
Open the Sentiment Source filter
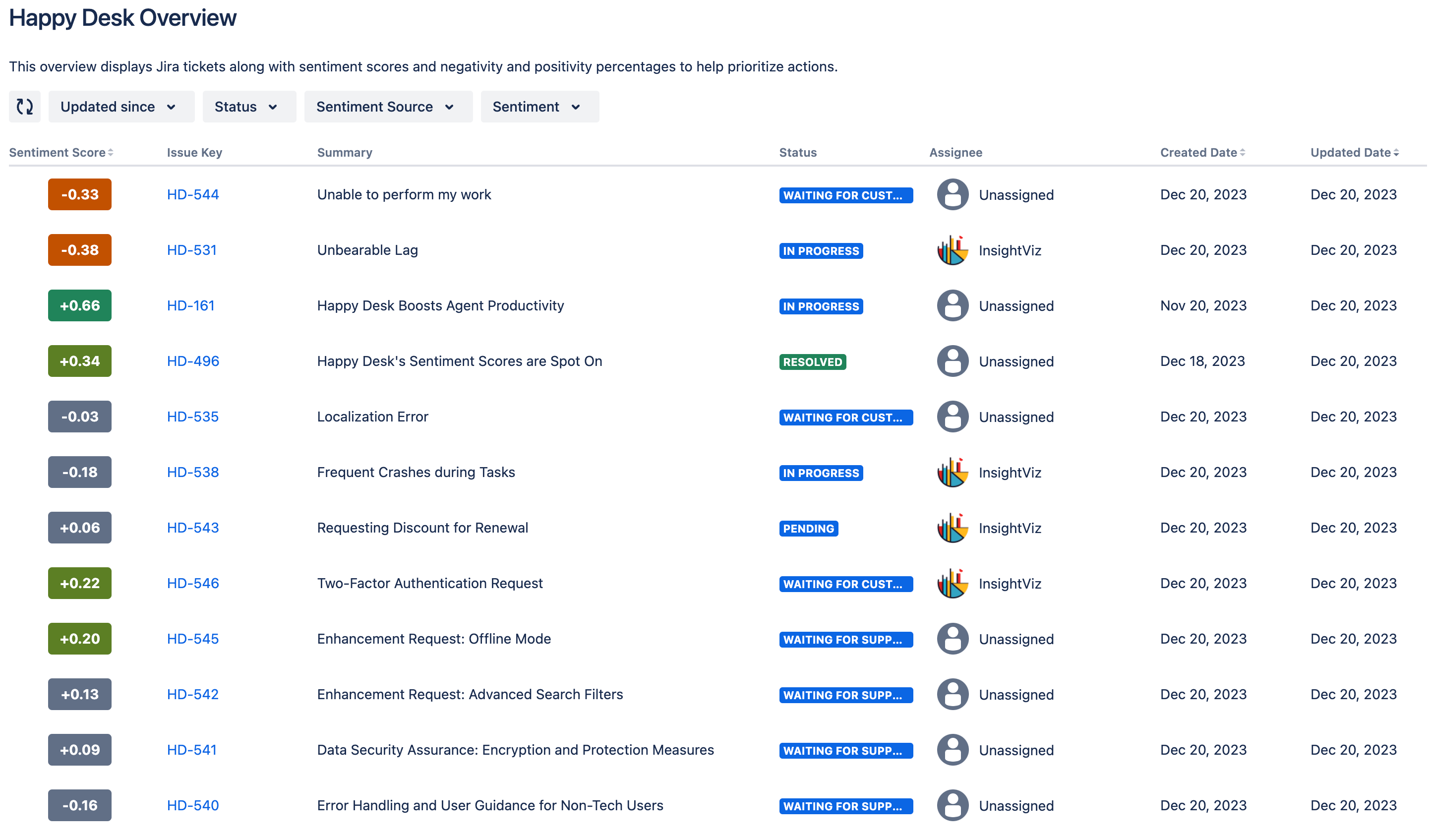(388, 107)
